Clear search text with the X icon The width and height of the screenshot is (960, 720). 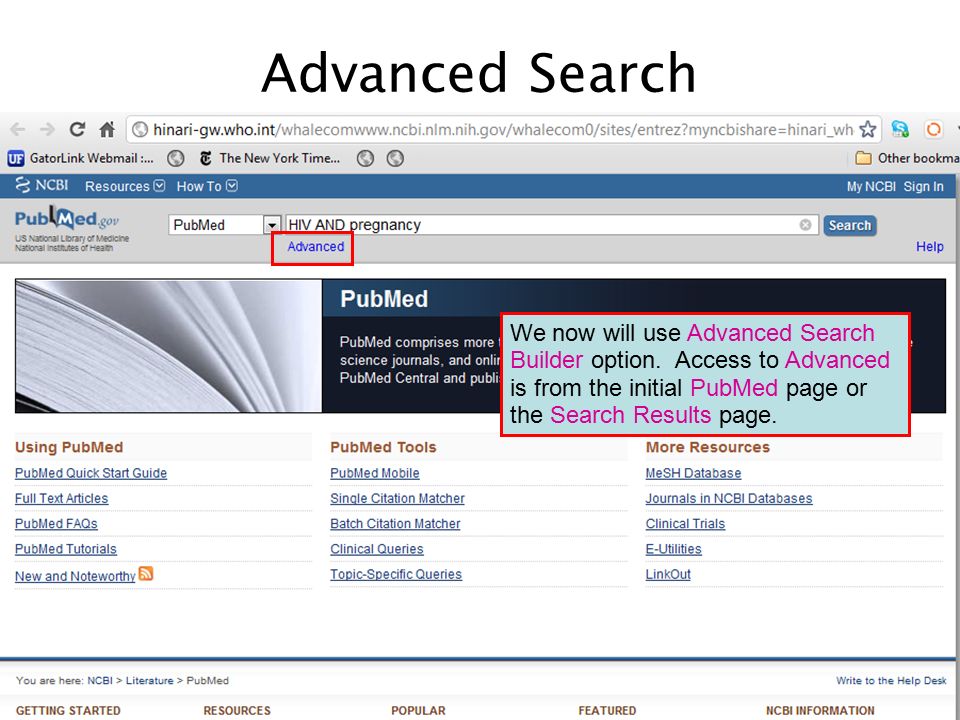click(806, 225)
